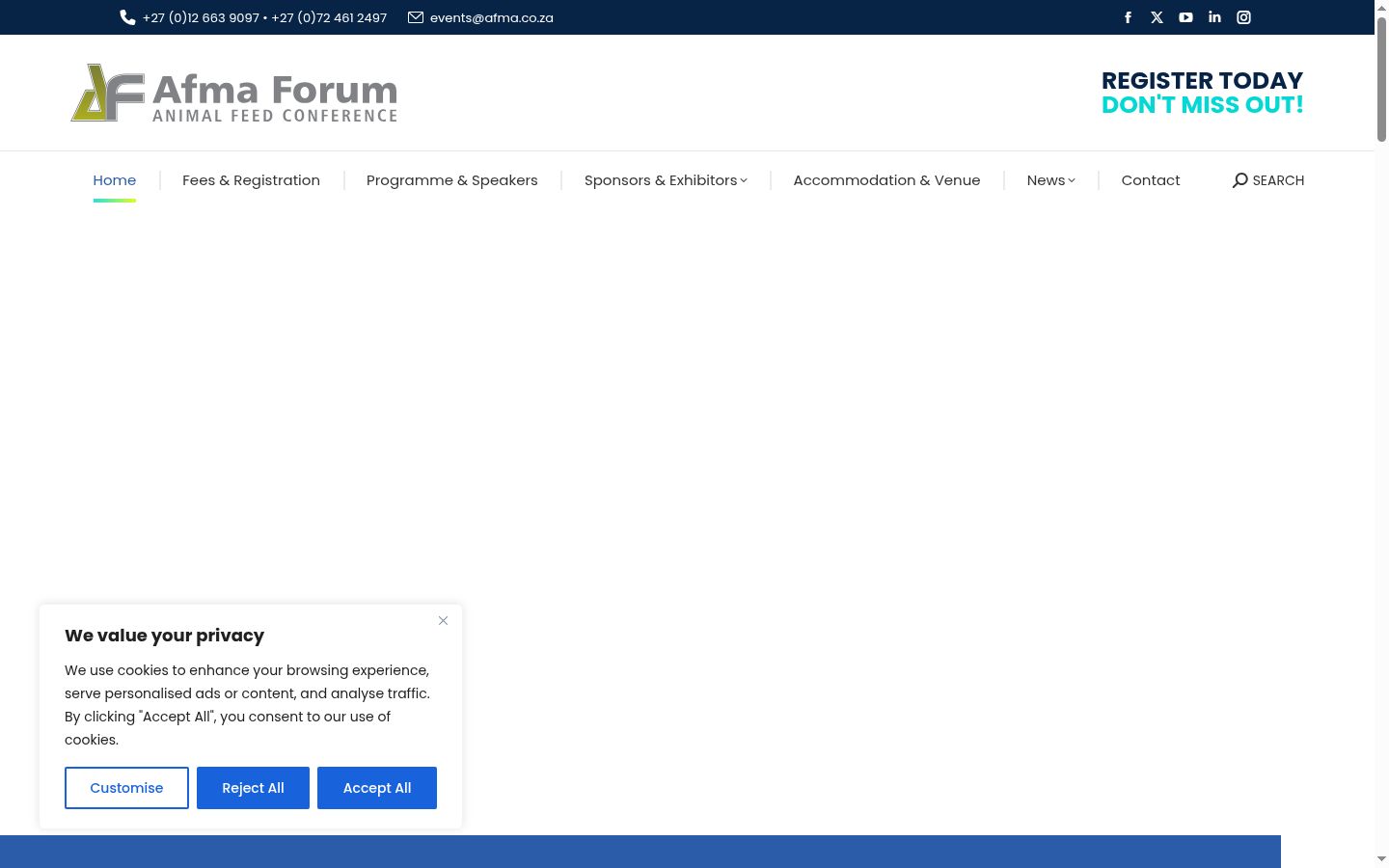Reject all cookies
The height and width of the screenshot is (868, 1389).
(x=253, y=788)
